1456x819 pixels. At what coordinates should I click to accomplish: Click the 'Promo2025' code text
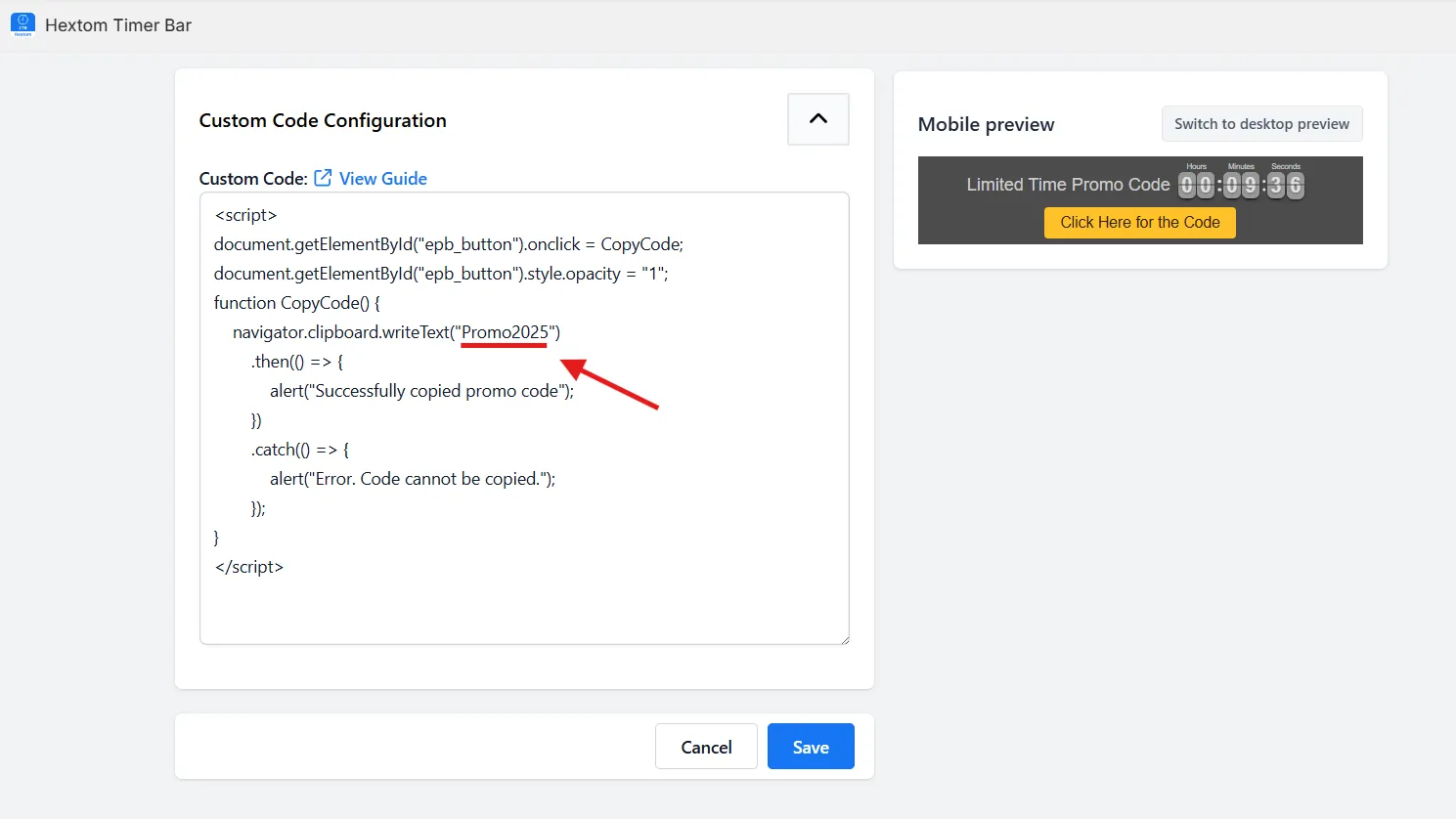click(505, 332)
